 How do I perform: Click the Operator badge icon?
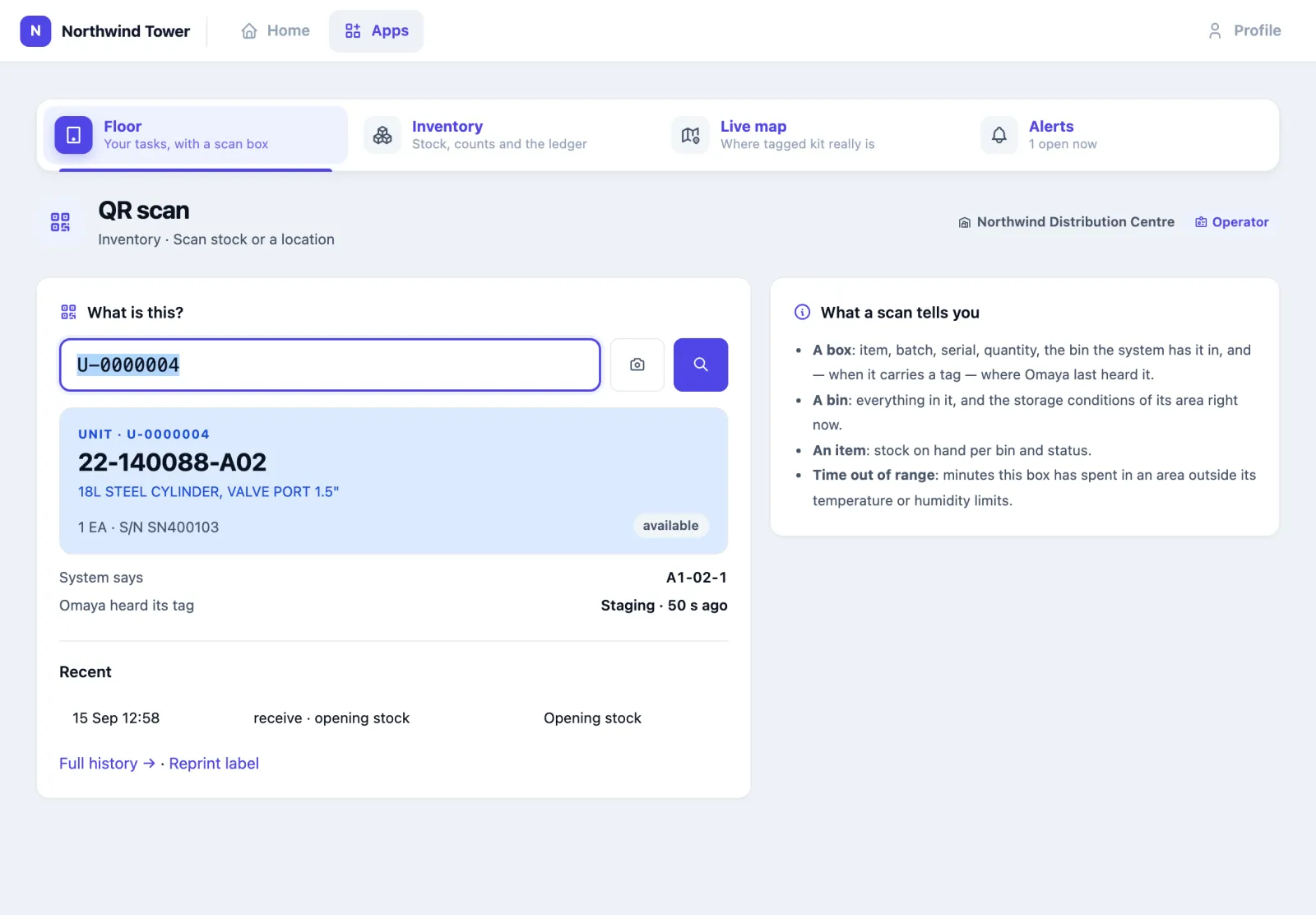(x=1201, y=222)
